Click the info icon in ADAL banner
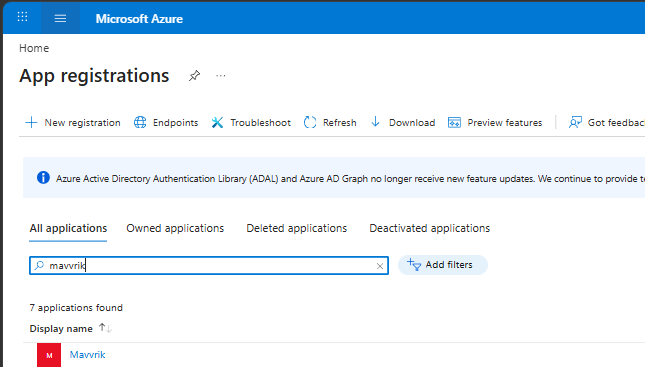This screenshot has width=645, height=367. (43, 178)
